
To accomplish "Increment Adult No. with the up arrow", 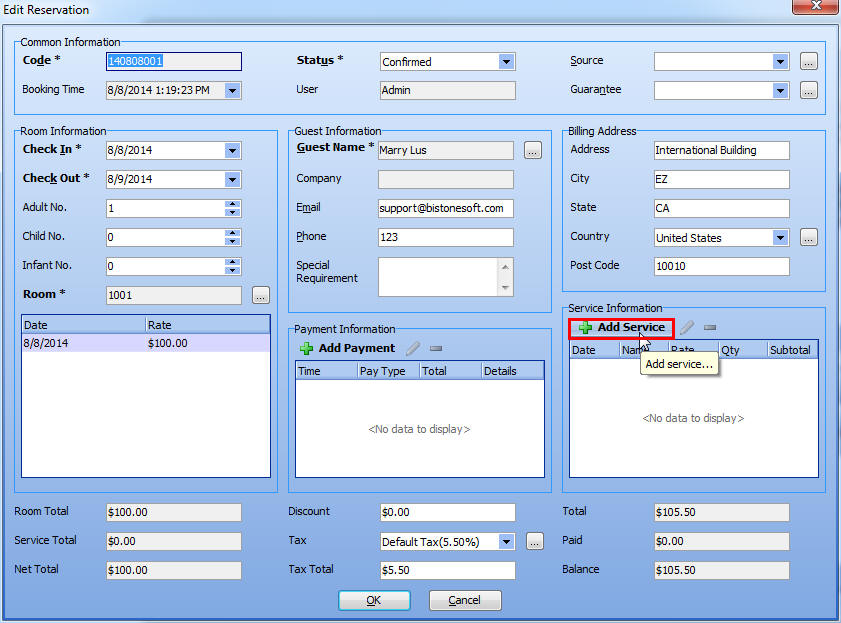I will [x=232, y=205].
